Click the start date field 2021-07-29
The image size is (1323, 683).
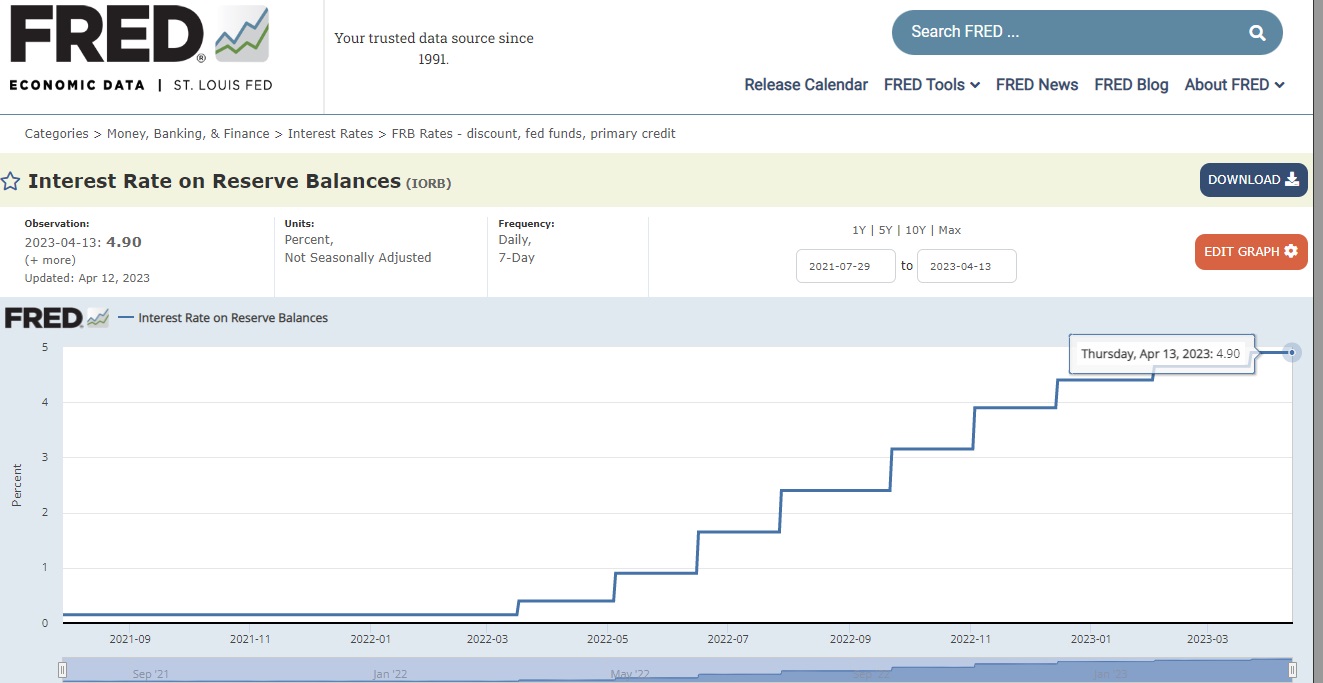(845, 266)
